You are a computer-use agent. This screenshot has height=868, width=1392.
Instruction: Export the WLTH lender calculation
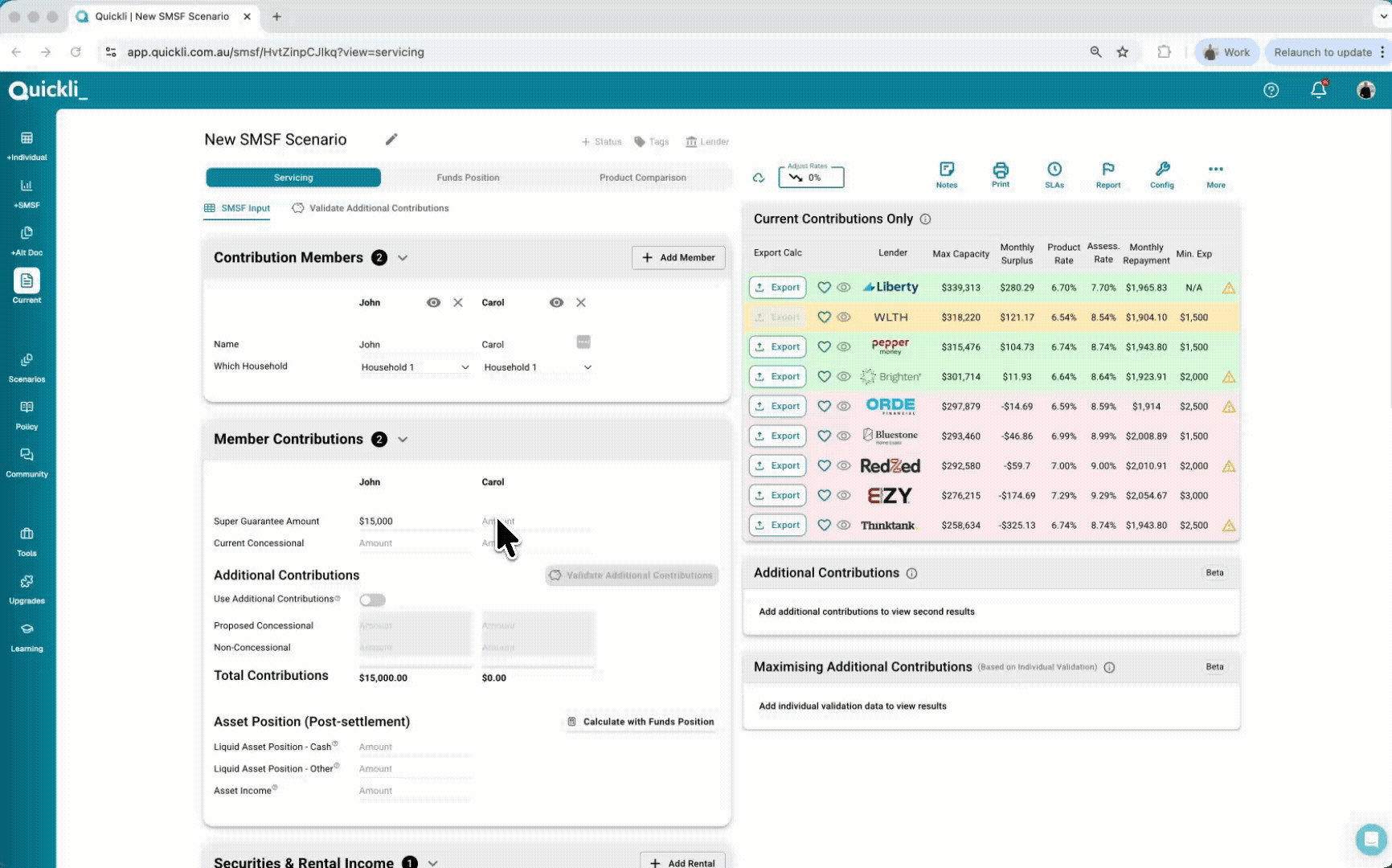[x=776, y=317]
